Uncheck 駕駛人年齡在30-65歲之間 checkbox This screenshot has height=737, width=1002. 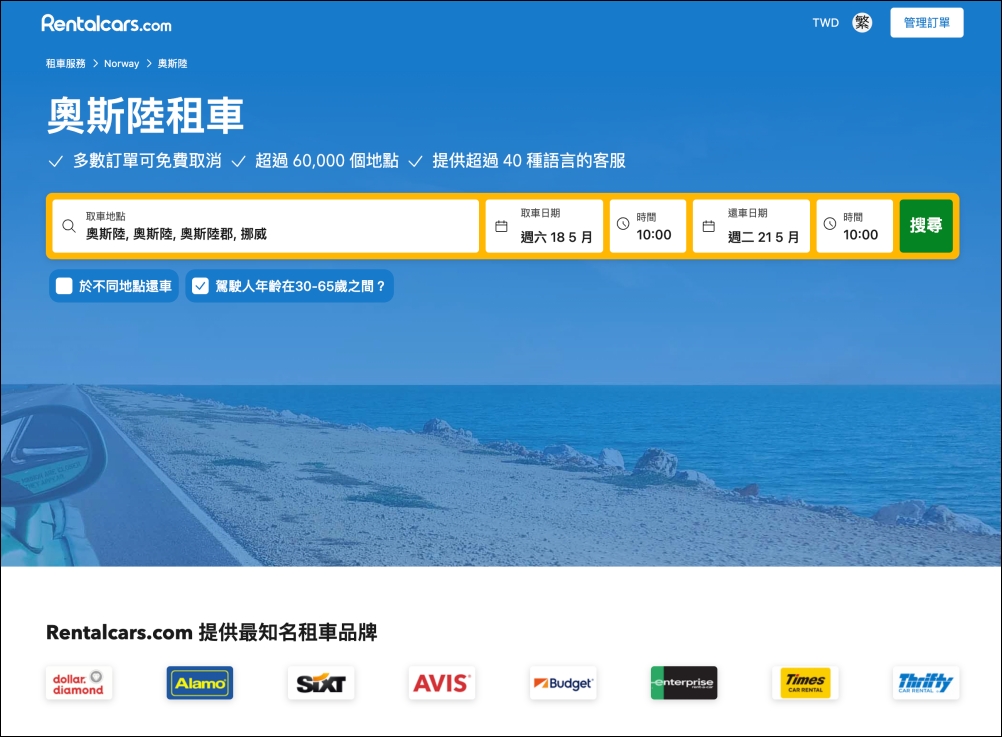(x=201, y=286)
